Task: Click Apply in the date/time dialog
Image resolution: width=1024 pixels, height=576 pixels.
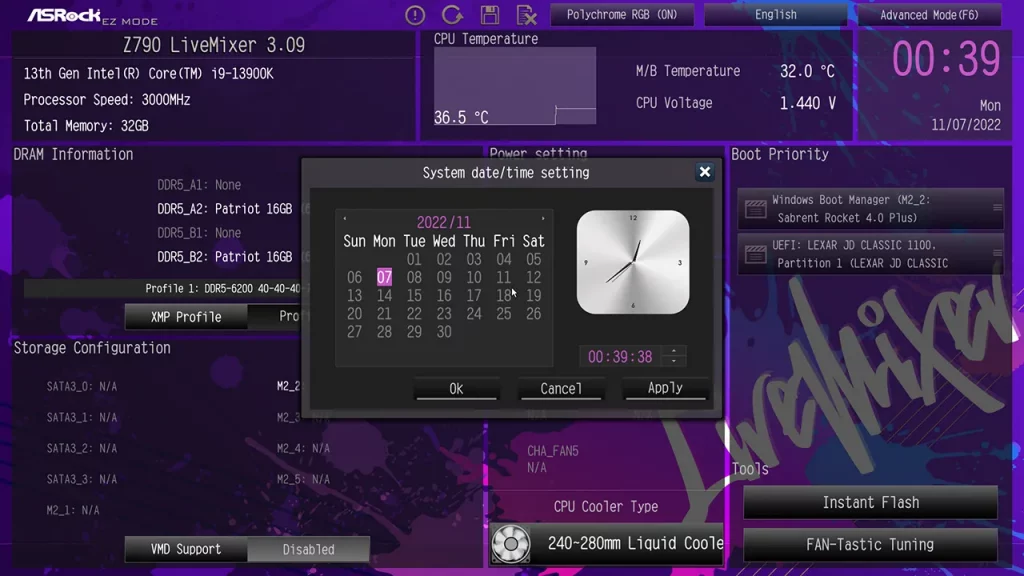Action: (x=665, y=388)
